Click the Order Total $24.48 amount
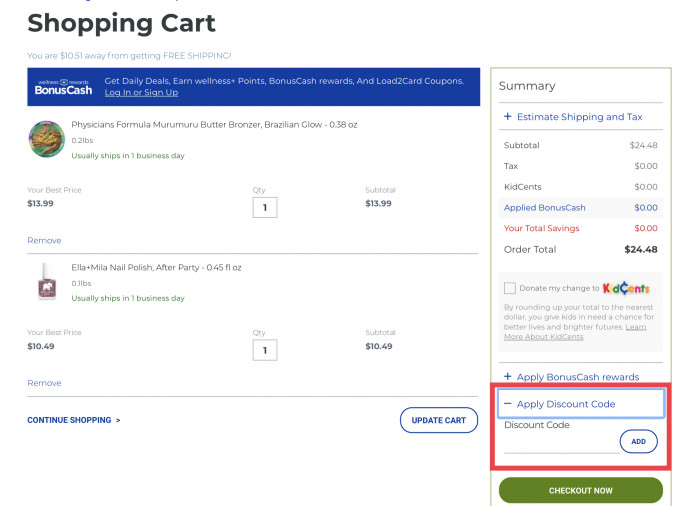 641,250
